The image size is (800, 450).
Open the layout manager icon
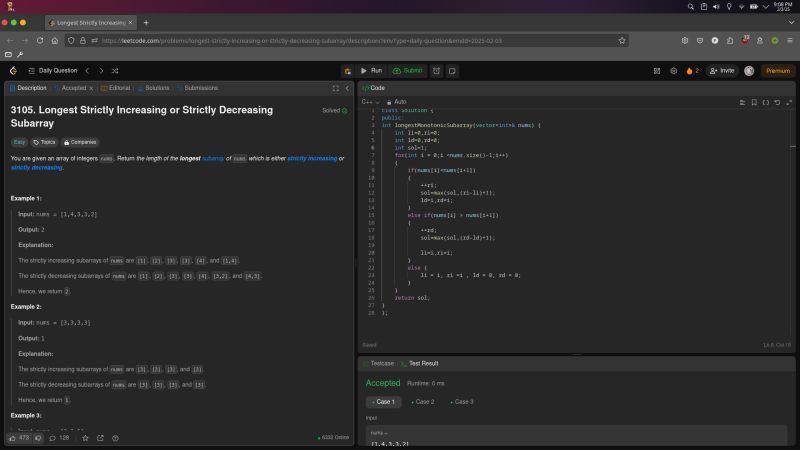click(657, 71)
